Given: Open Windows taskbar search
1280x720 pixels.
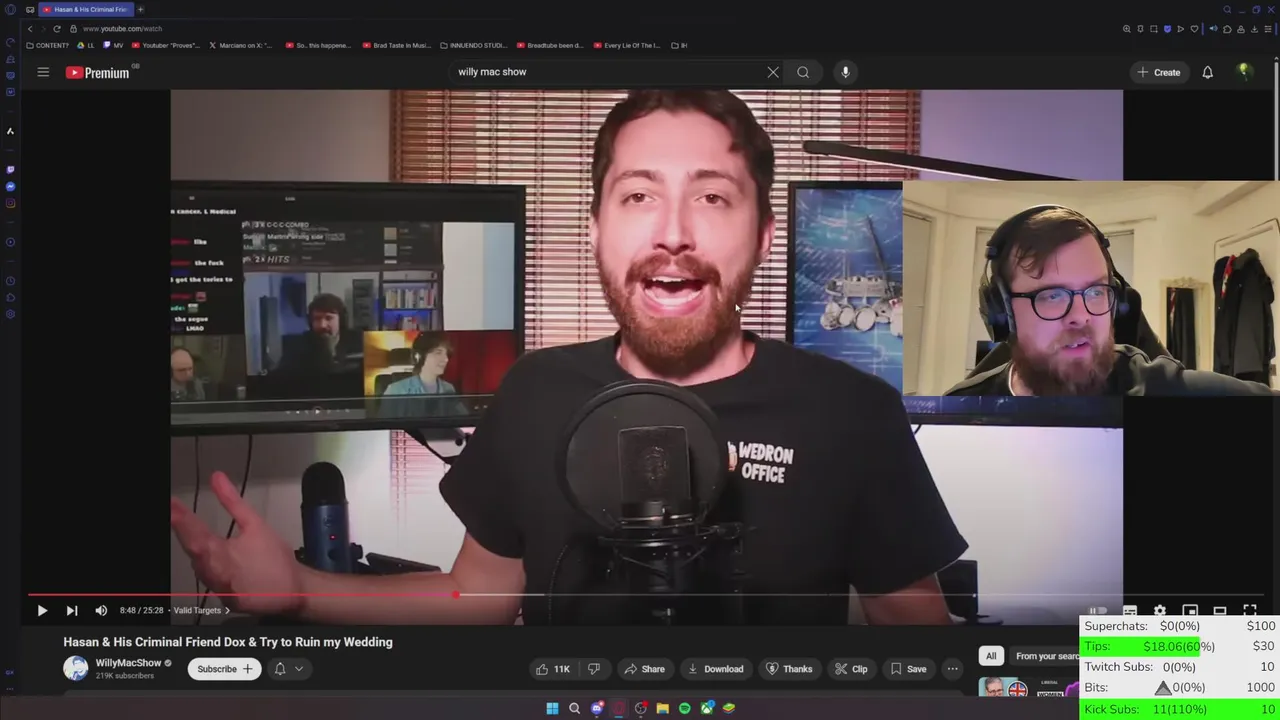Looking at the screenshot, I should click(574, 708).
